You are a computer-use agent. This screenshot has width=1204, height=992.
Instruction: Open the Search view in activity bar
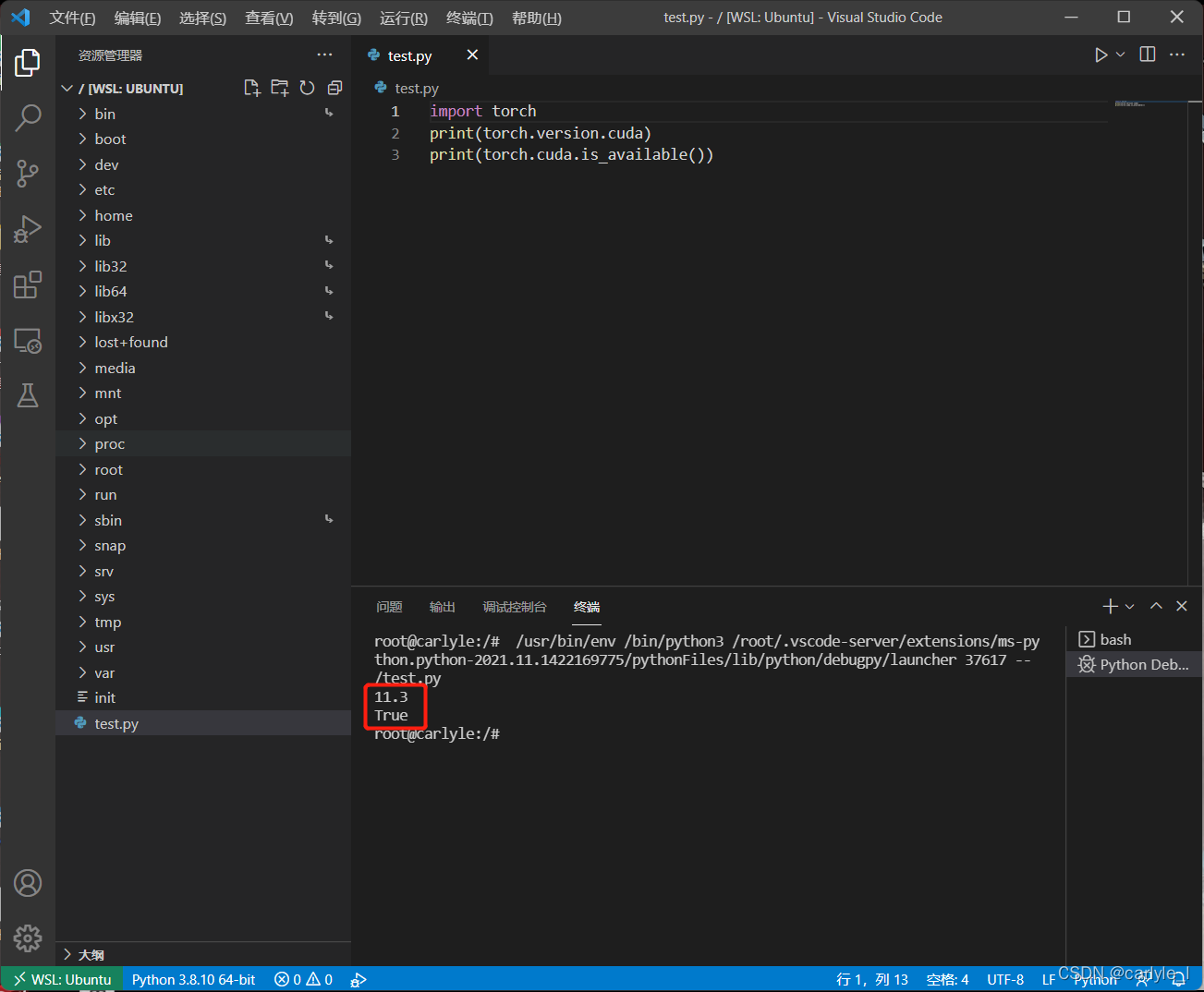28,118
